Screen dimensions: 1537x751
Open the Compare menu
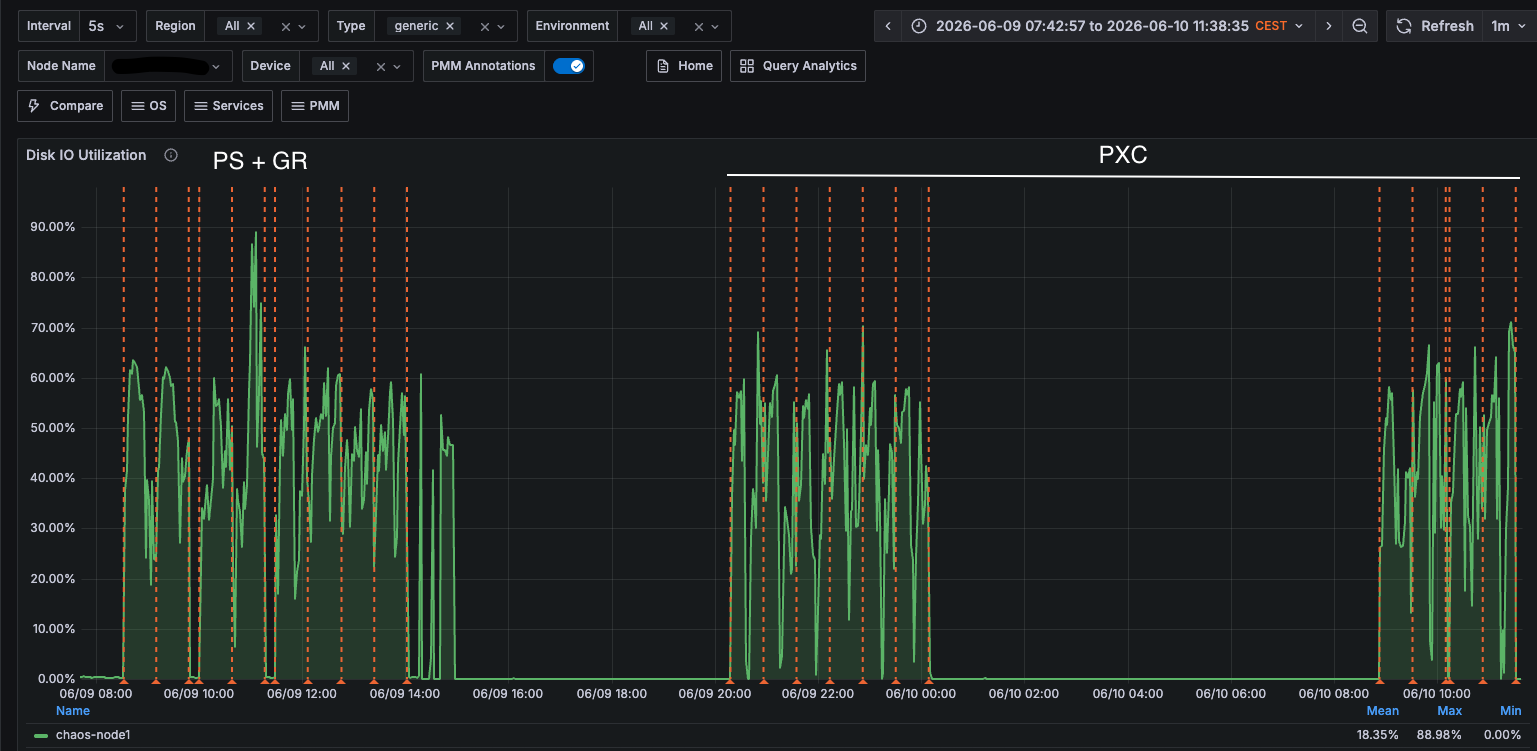point(65,106)
